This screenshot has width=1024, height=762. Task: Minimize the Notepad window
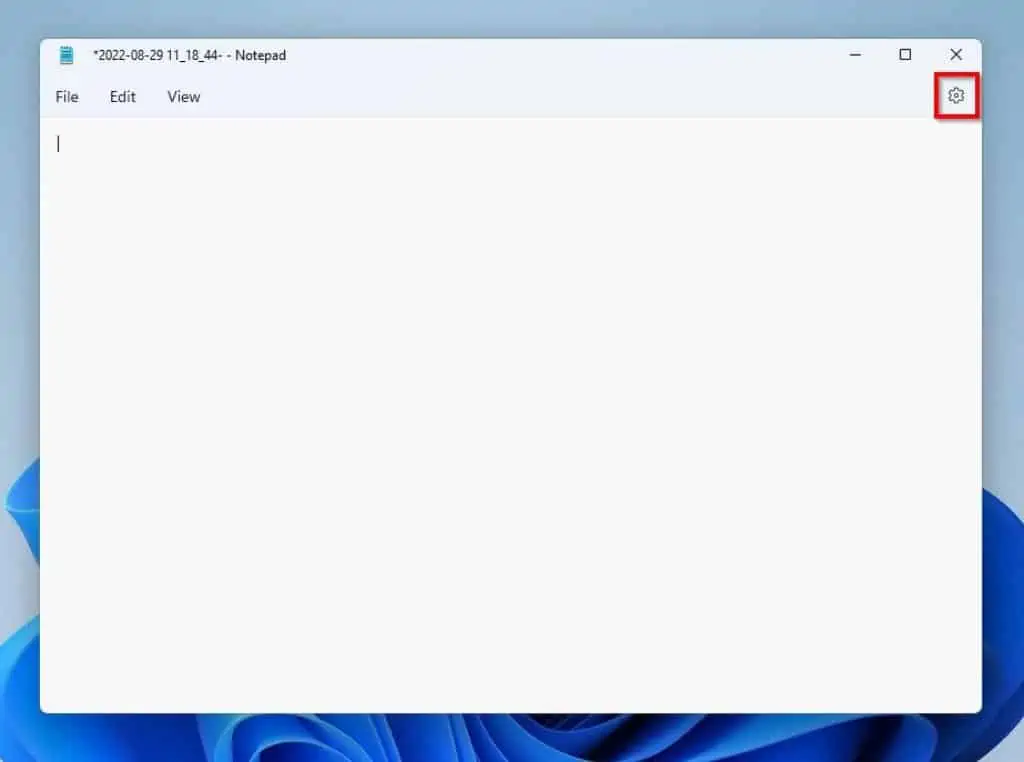coord(855,55)
